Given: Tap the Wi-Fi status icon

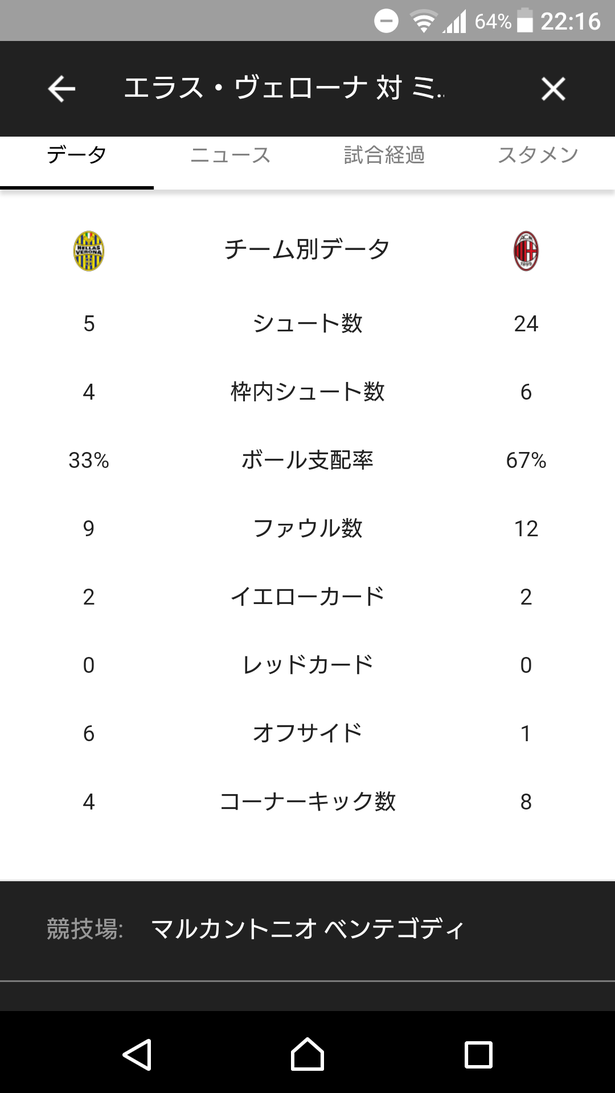Looking at the screenshot, I should click(423, 22).
